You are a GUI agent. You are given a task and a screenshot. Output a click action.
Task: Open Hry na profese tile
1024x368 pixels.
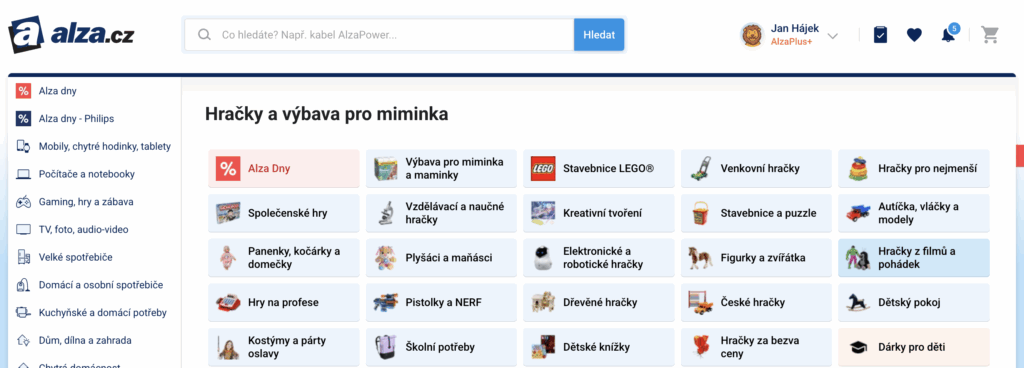pos(284,303)
